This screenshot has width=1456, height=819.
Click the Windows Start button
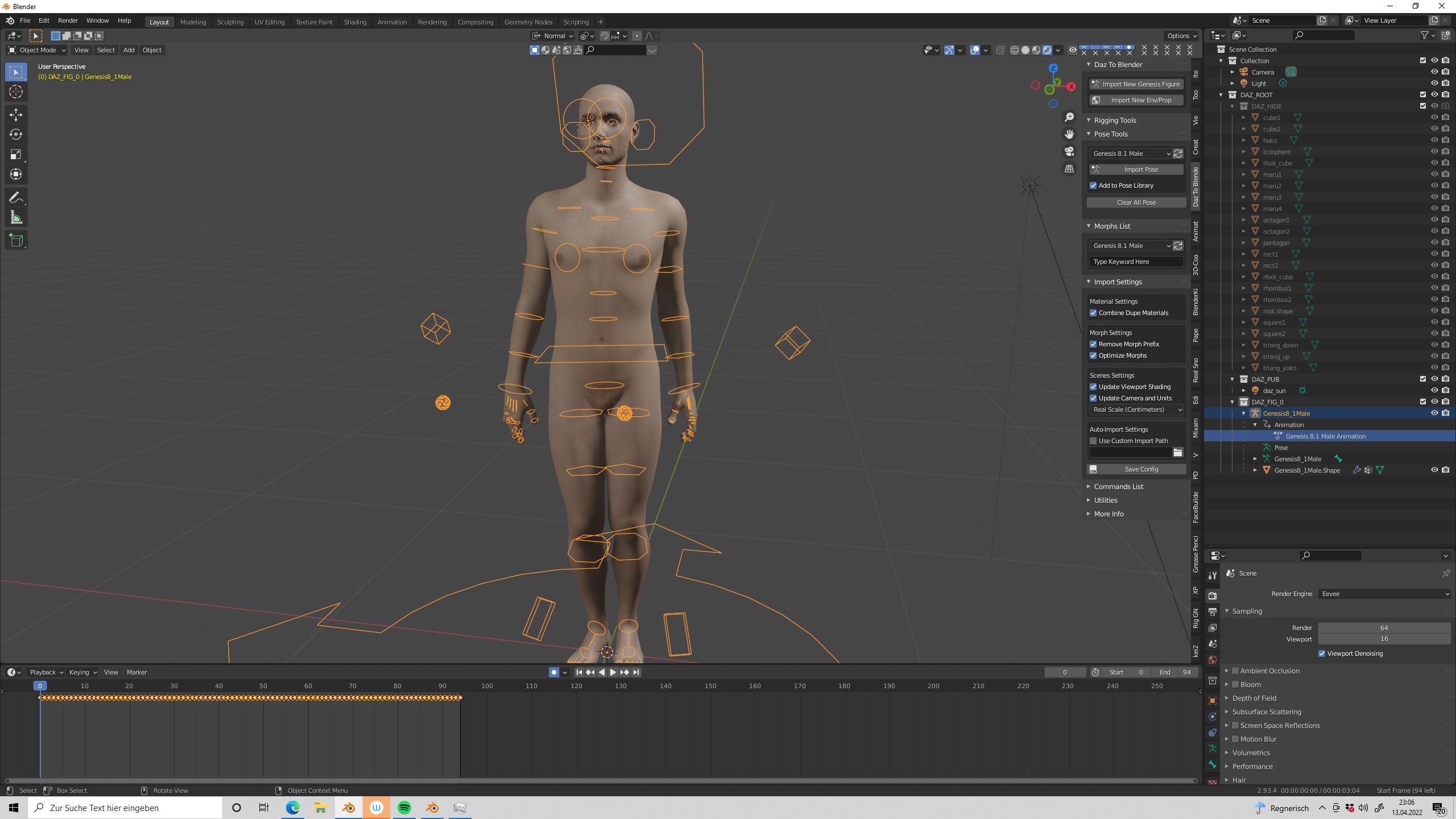14,808
